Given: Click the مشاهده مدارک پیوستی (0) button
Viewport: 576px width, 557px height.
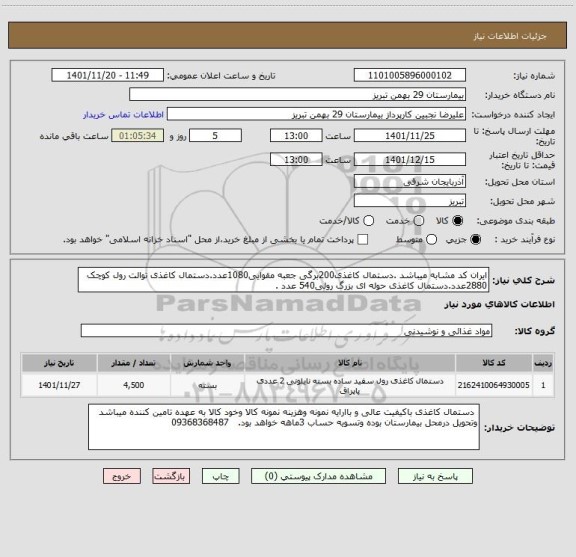Looking at the screenshot, I should [x=318, y=476].
